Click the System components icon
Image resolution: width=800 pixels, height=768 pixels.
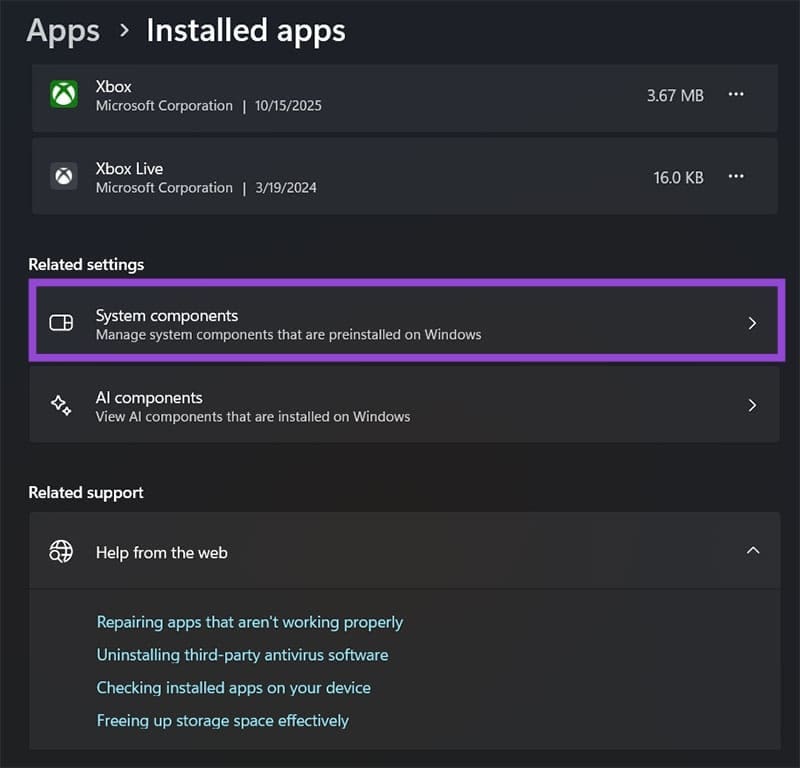pos(62,323)
